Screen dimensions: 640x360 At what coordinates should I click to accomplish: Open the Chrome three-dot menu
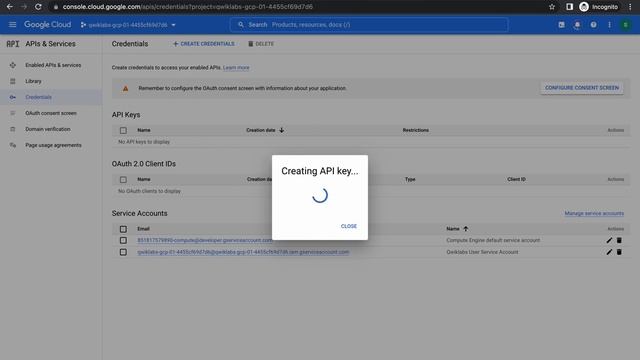tap(630, 7)
